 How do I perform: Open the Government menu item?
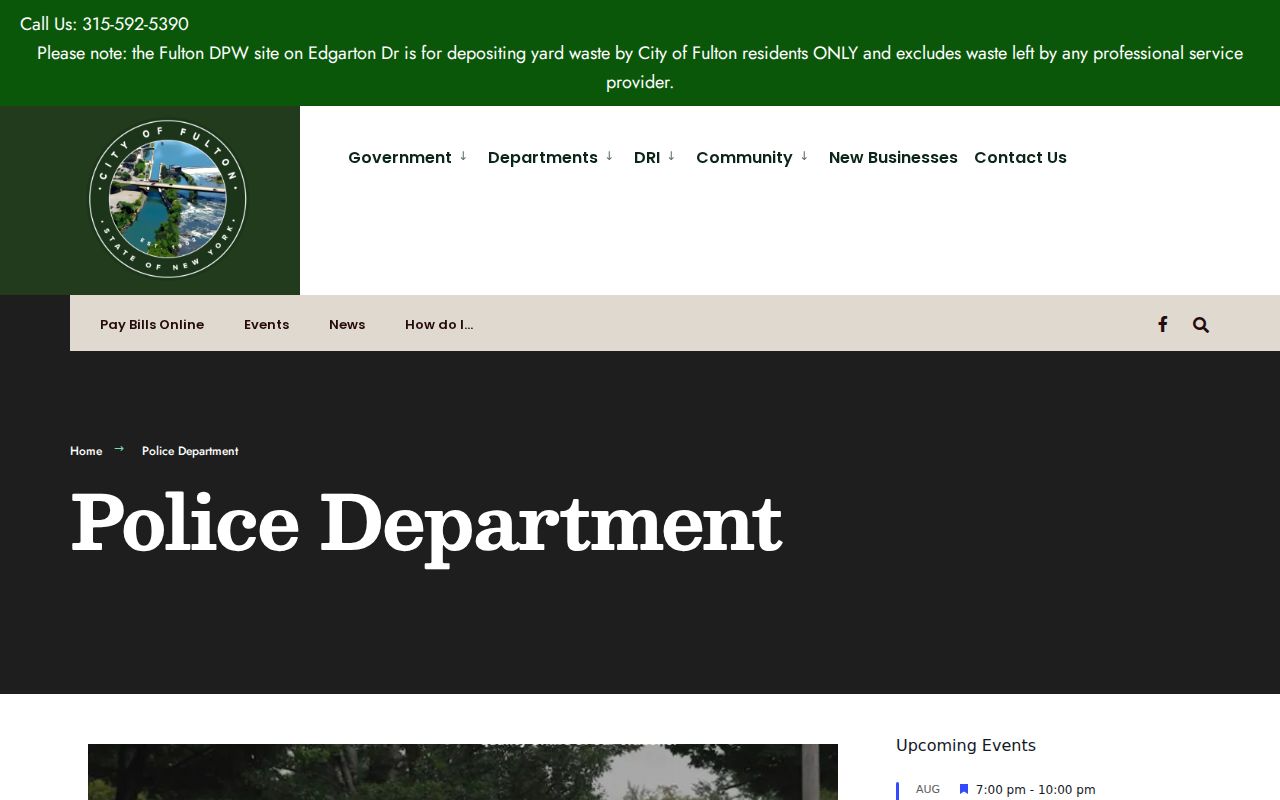click(x=400, y=157)
